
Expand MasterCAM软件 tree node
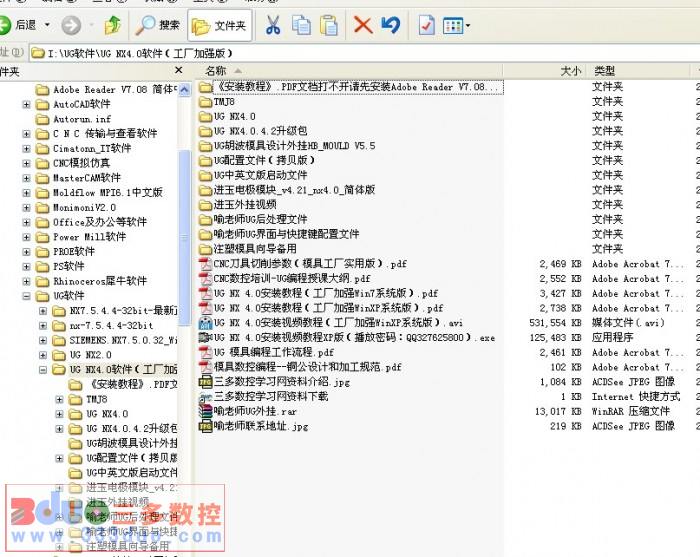[26, 178]
